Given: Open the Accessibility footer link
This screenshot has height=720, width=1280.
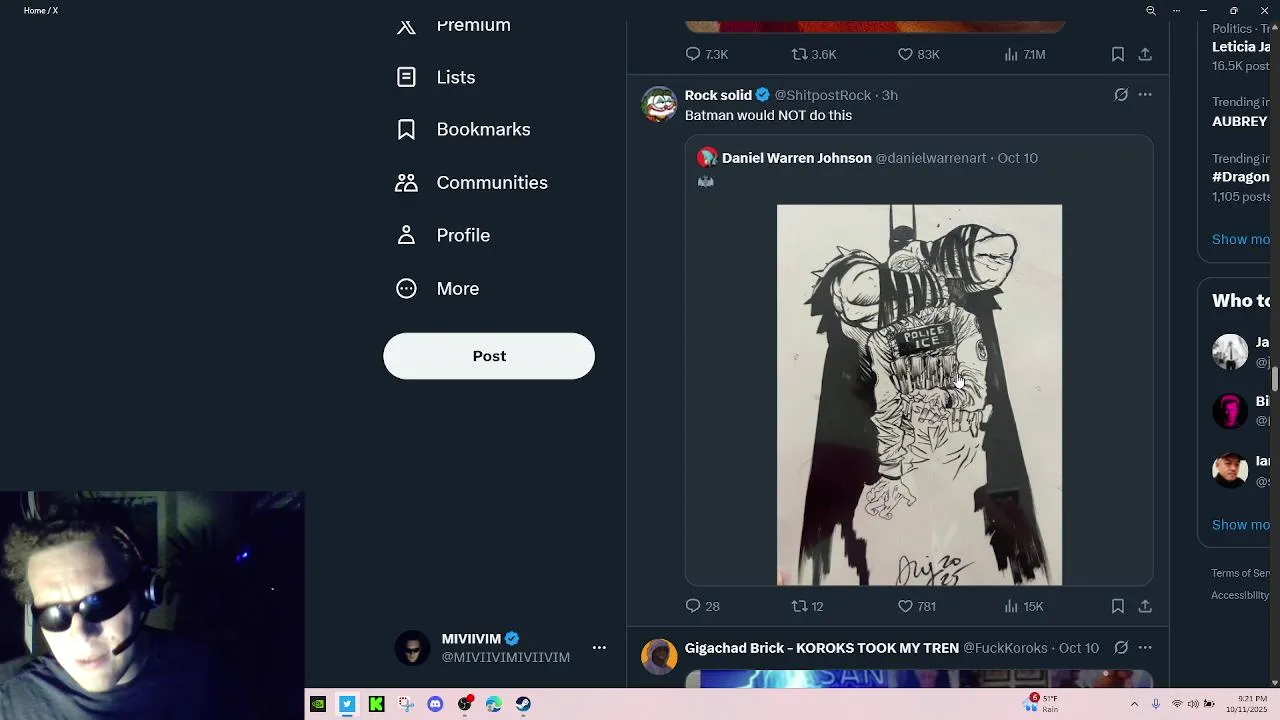Looking at the screenshot, I should (1240, 595).
